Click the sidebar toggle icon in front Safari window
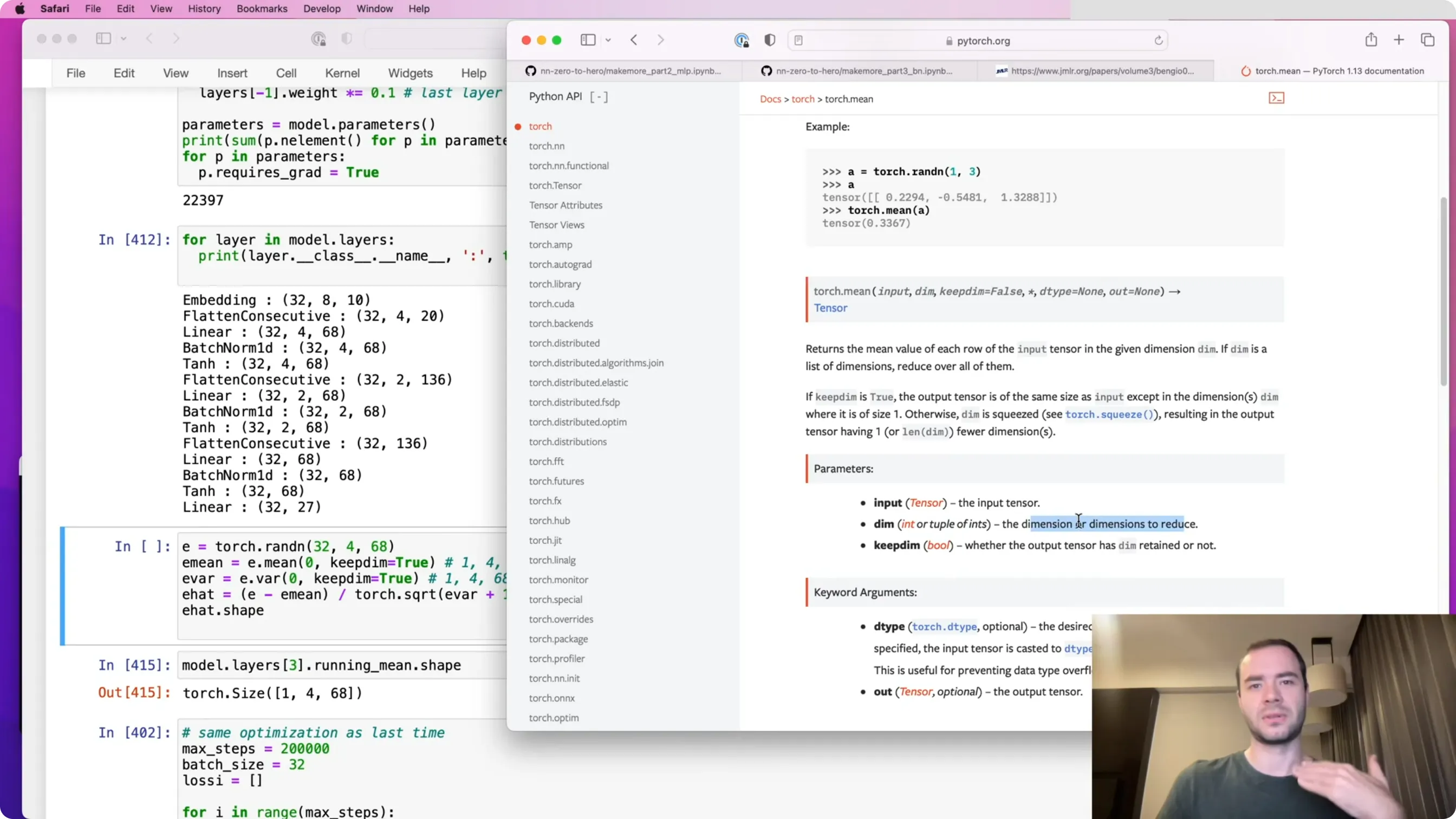 click(588, 40)
